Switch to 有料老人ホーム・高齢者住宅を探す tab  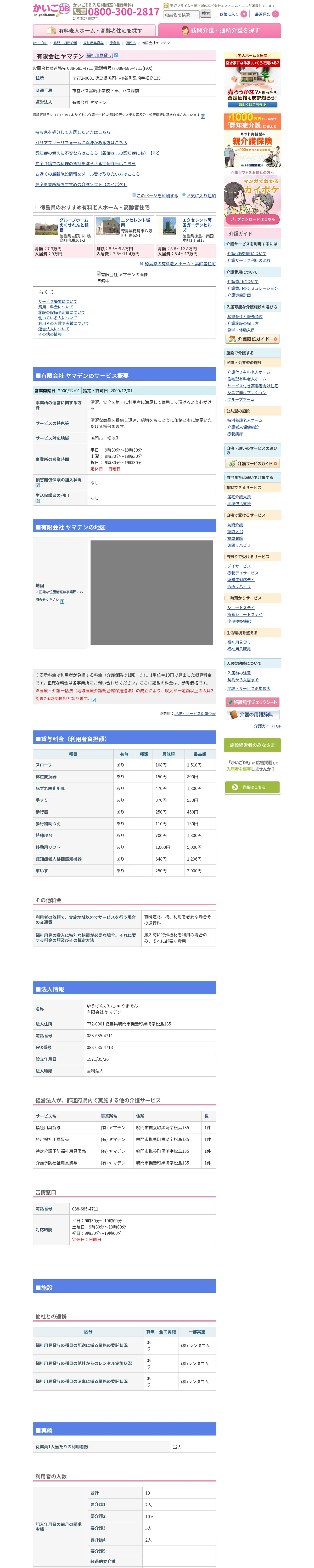tap(94, 30)
